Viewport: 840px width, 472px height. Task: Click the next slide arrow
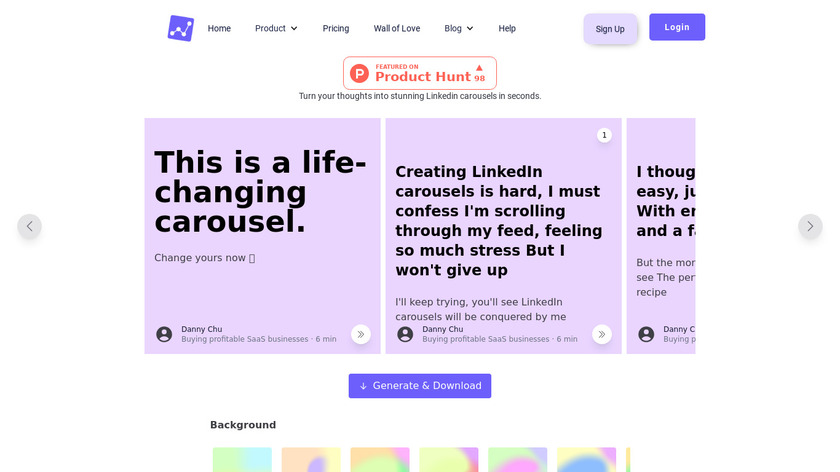[x=810, y=226]
